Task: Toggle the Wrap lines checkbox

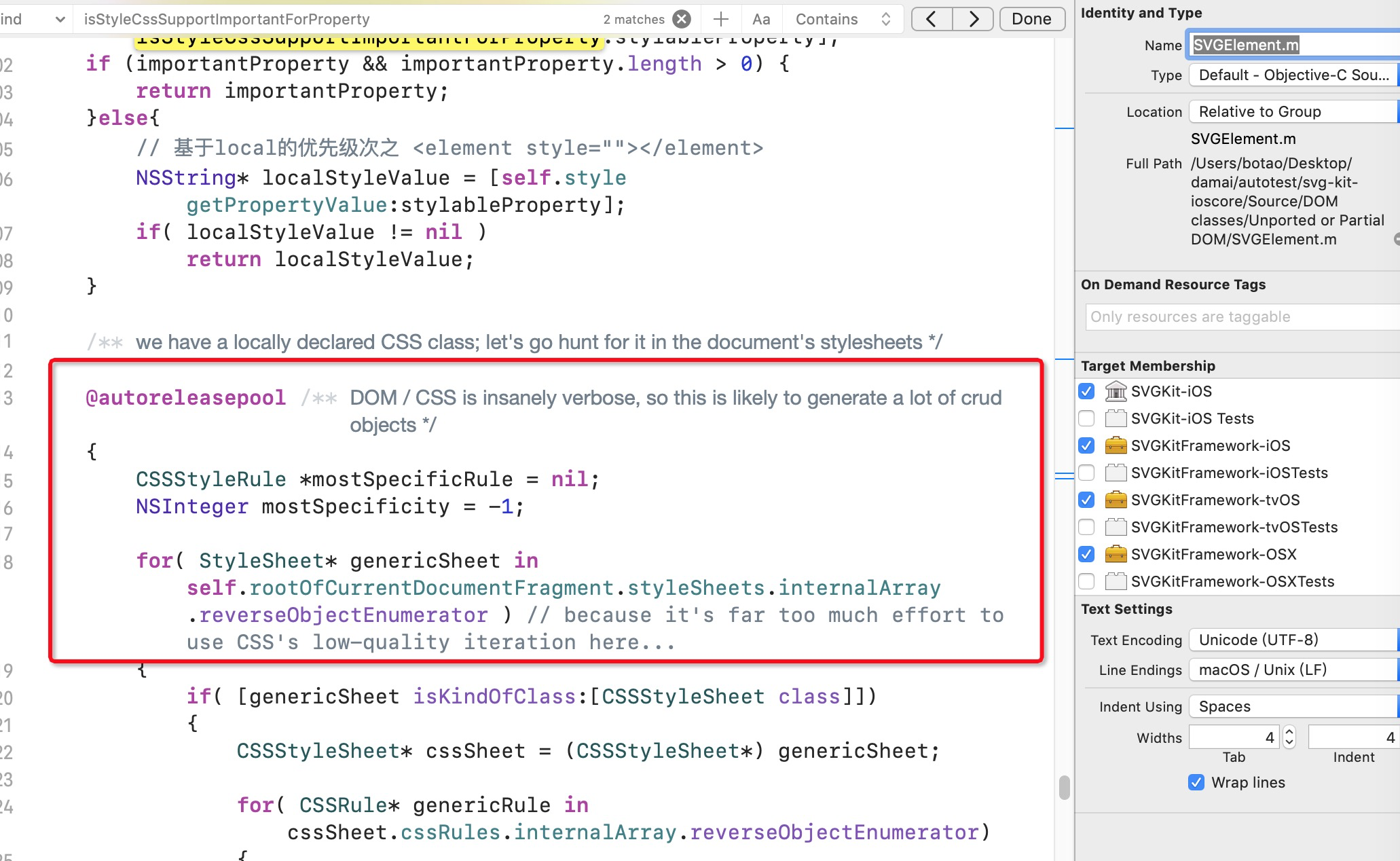Action: (1196, 782)
